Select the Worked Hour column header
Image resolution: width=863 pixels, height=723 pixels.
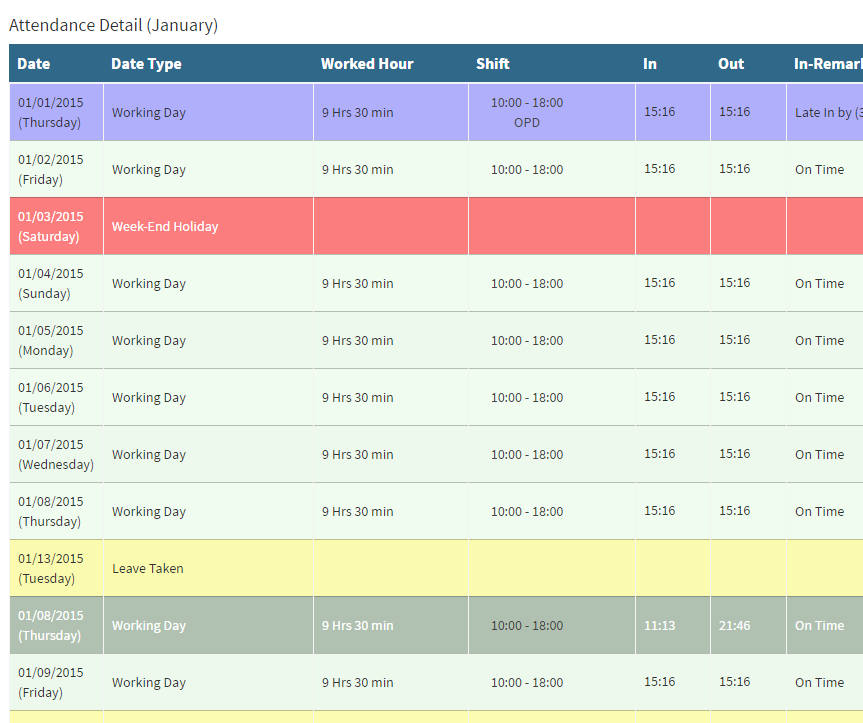coord(367,64)
